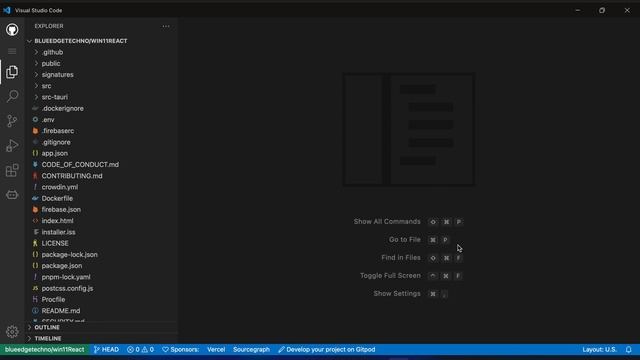Open the Extensions icon
Viewport: 640px width, 360px height.
pyautogui.click(x=12, y=170)
